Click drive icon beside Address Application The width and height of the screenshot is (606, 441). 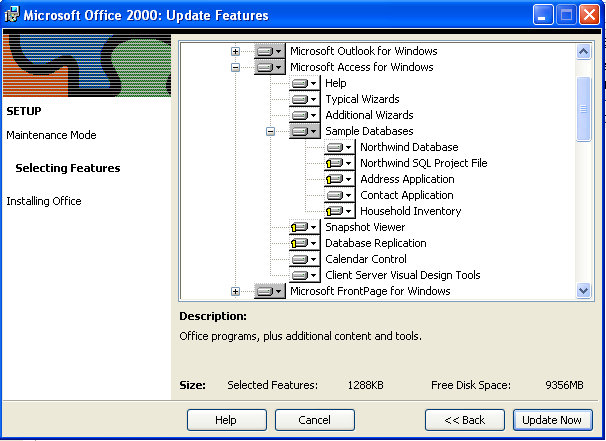coord(339,179)
